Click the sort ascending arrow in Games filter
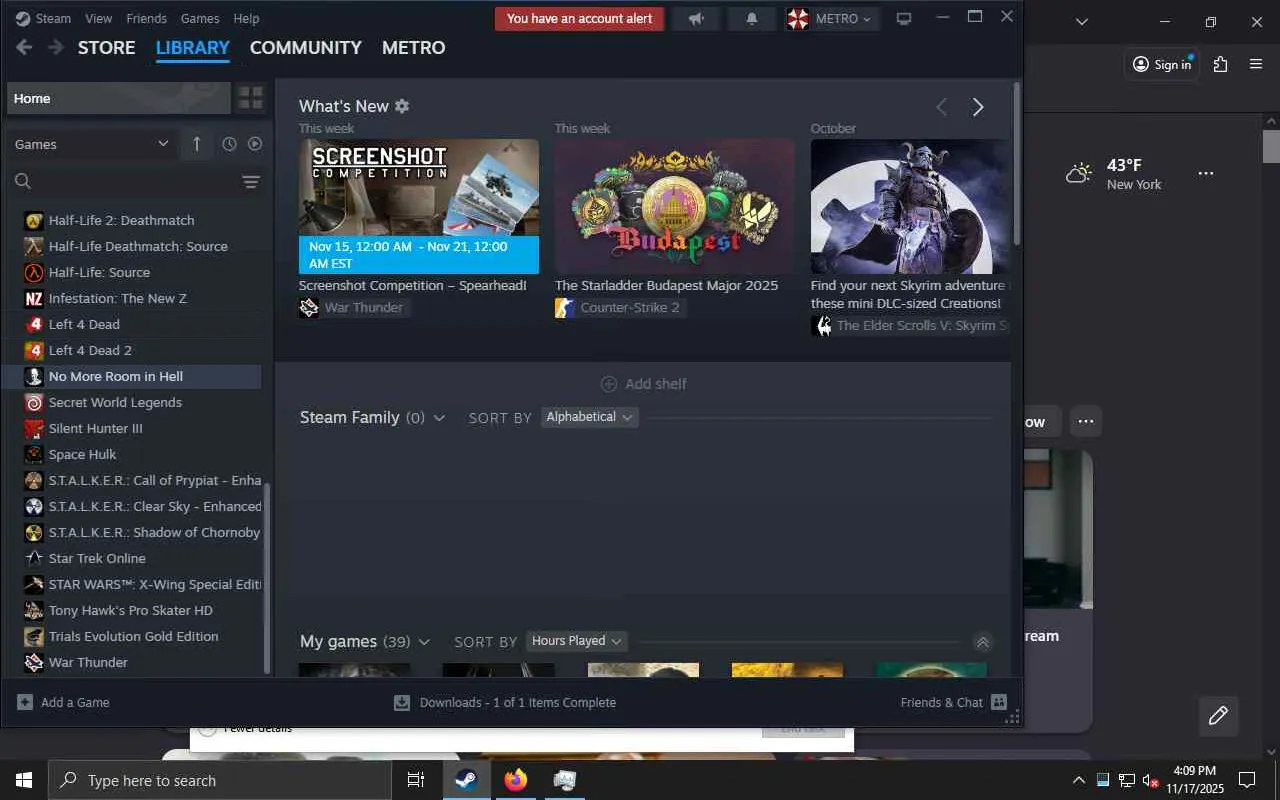Image resolution: width=1280 pixels, height=800 pixels. [x=196, y=144]
